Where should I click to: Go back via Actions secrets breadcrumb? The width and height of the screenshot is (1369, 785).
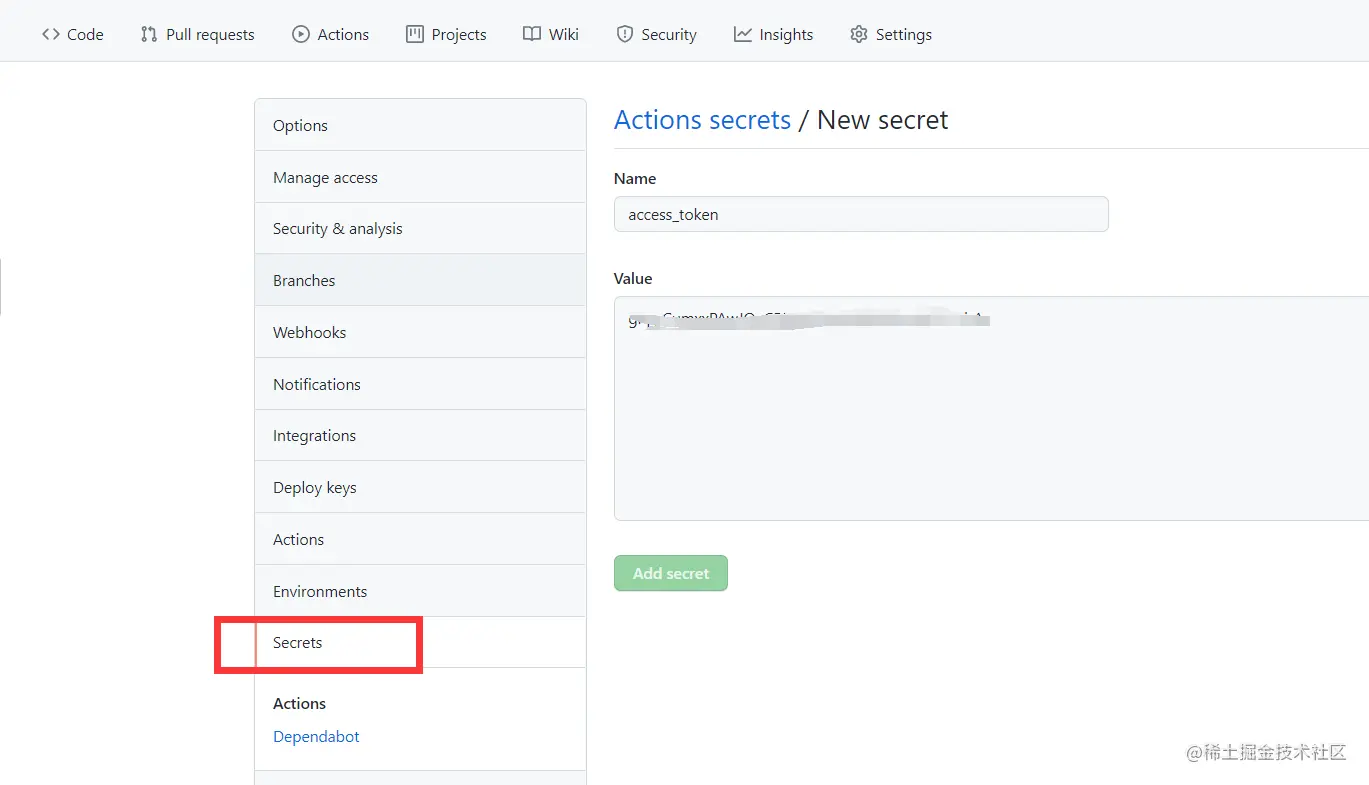click(x=702, y=120)
